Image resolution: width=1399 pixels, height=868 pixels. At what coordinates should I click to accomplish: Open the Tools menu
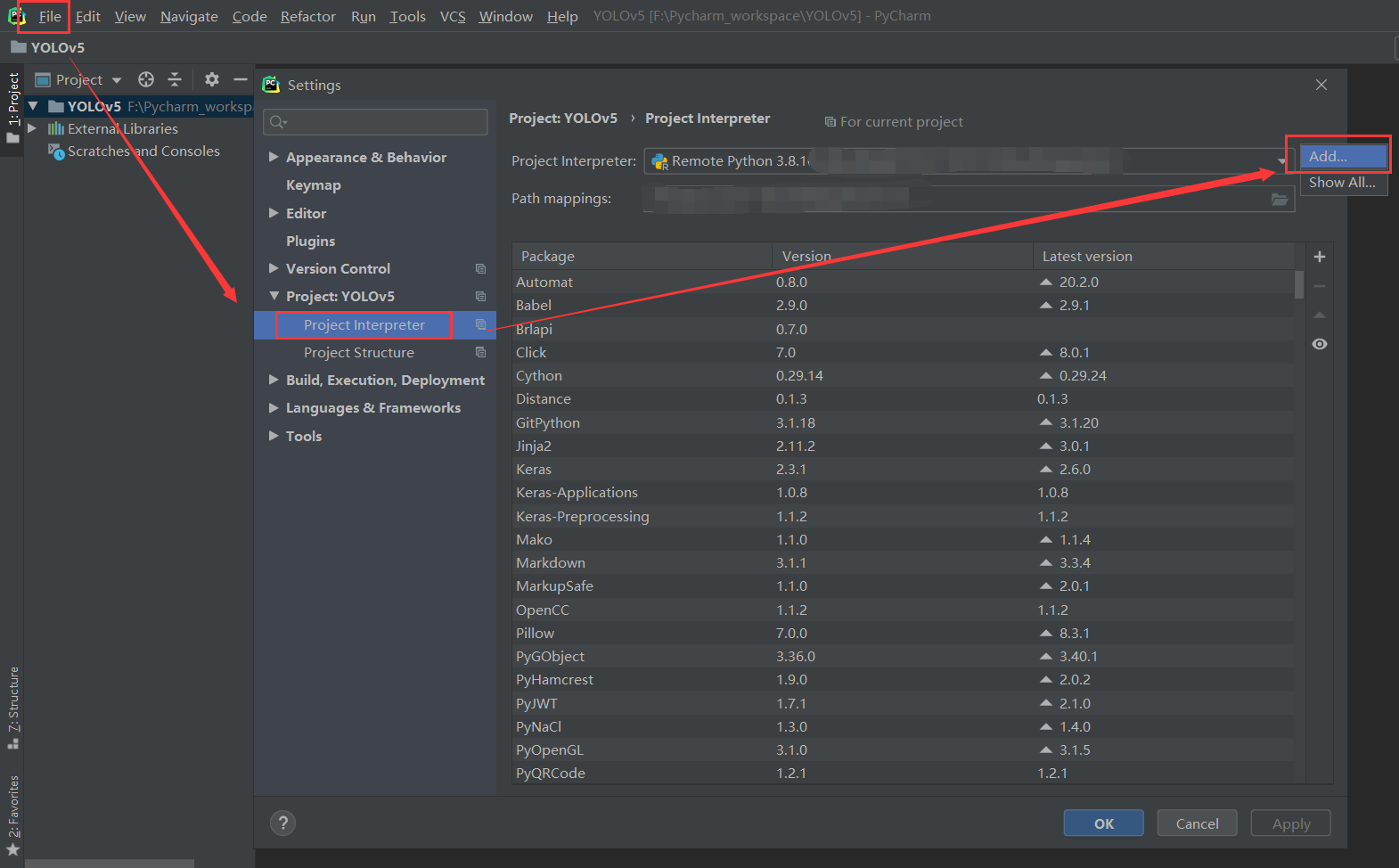click(407, 16)
